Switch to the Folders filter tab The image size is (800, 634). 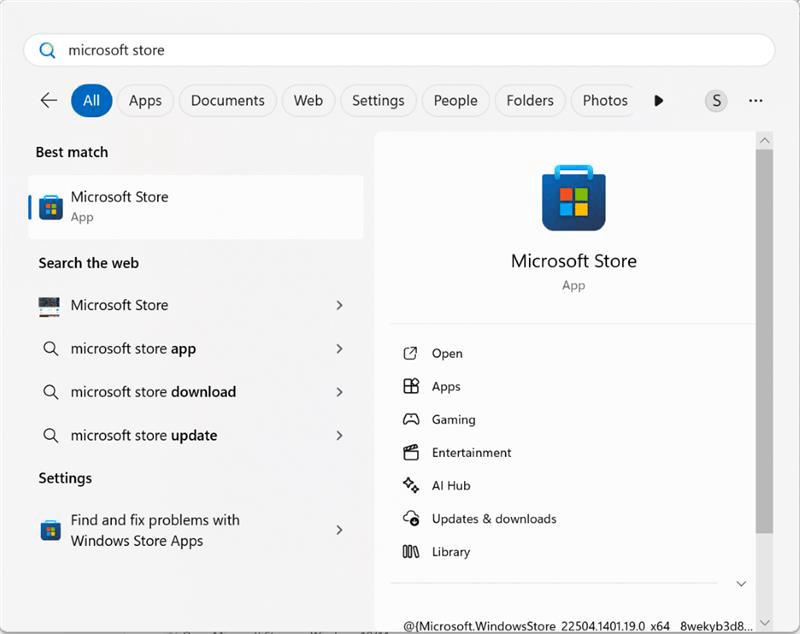[x=530, y=100]
